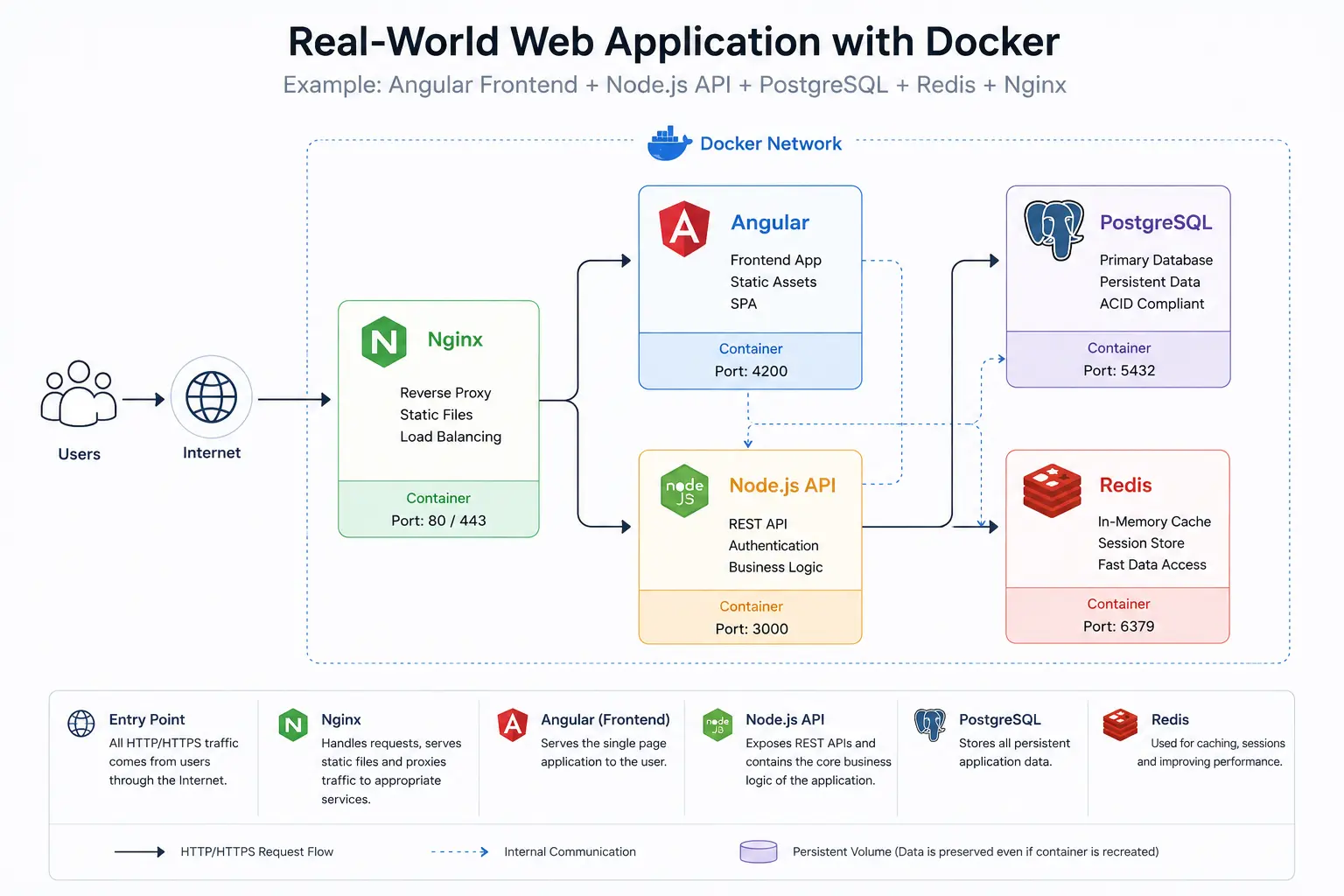Click the "Business Logic" text
The height and width of the screenshot is (896, 1344).
[x=776, y=567]
